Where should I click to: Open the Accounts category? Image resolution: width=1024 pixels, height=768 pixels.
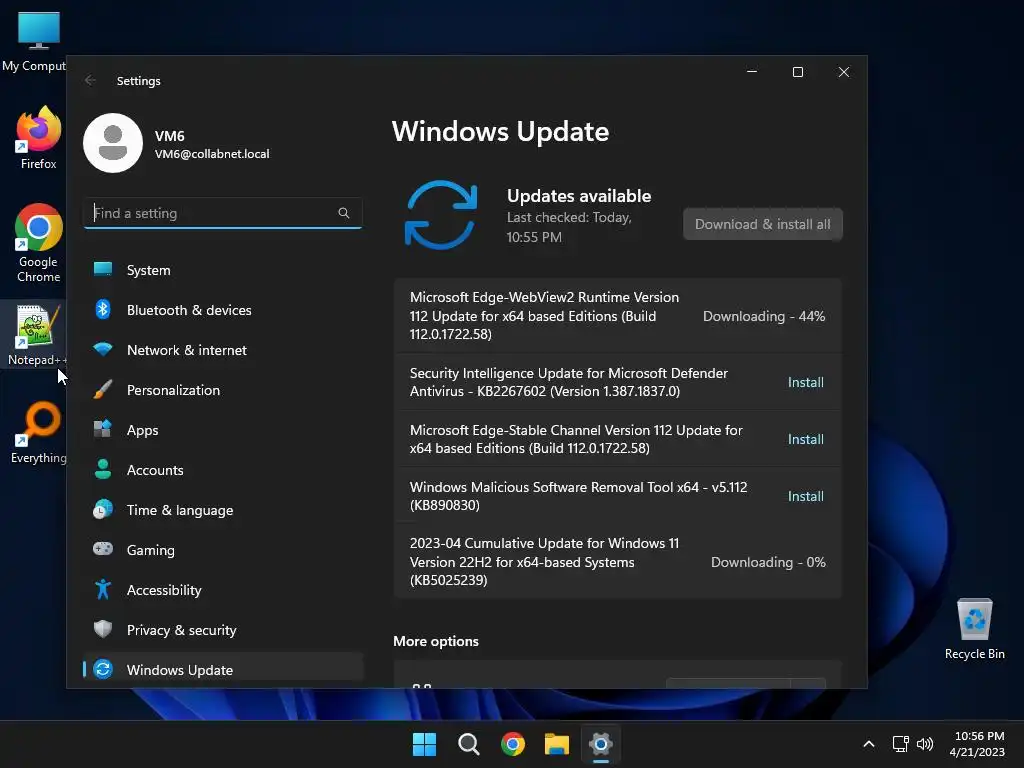(223, 470)
